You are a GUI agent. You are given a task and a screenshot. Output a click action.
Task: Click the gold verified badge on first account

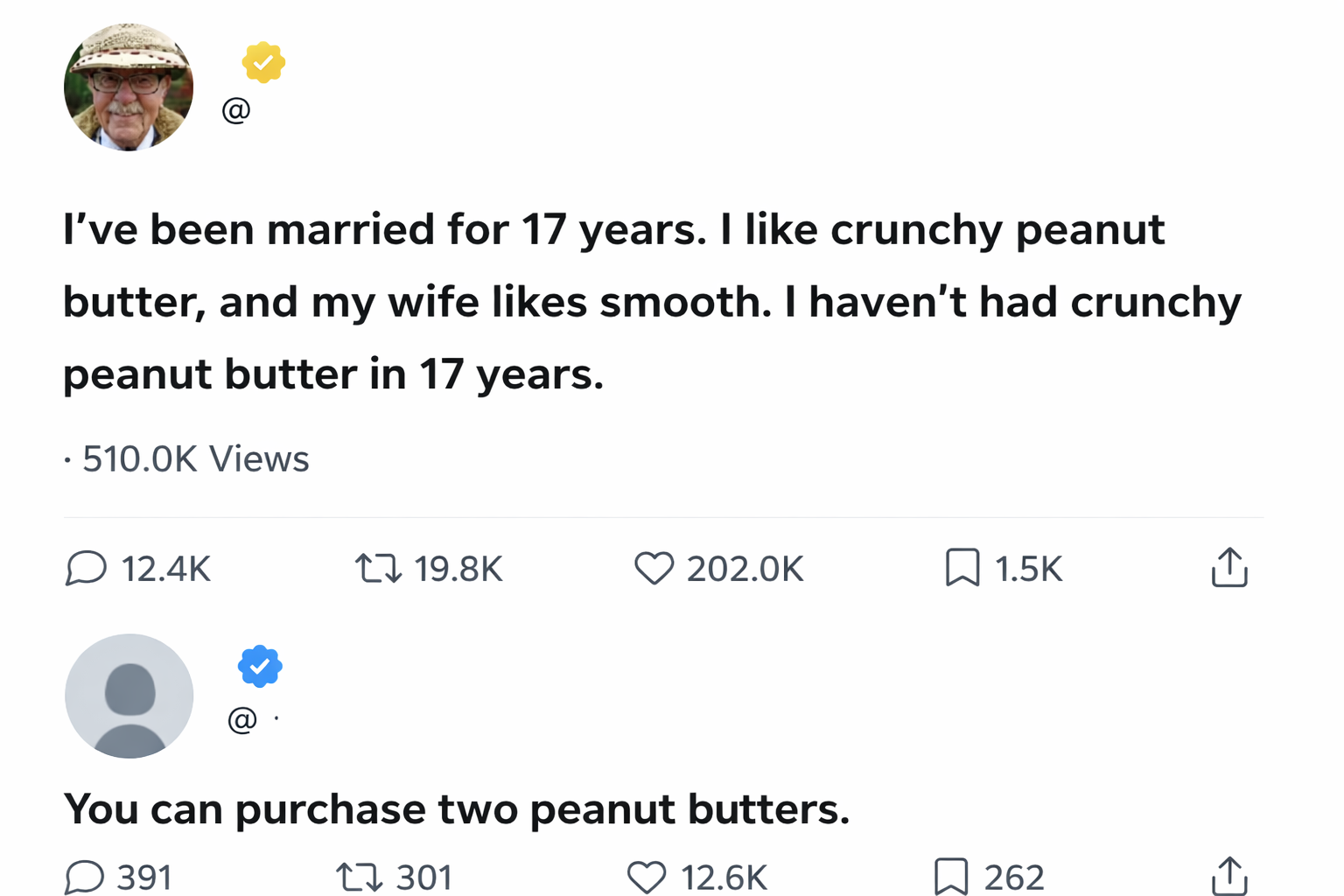(x=263, y=62)
